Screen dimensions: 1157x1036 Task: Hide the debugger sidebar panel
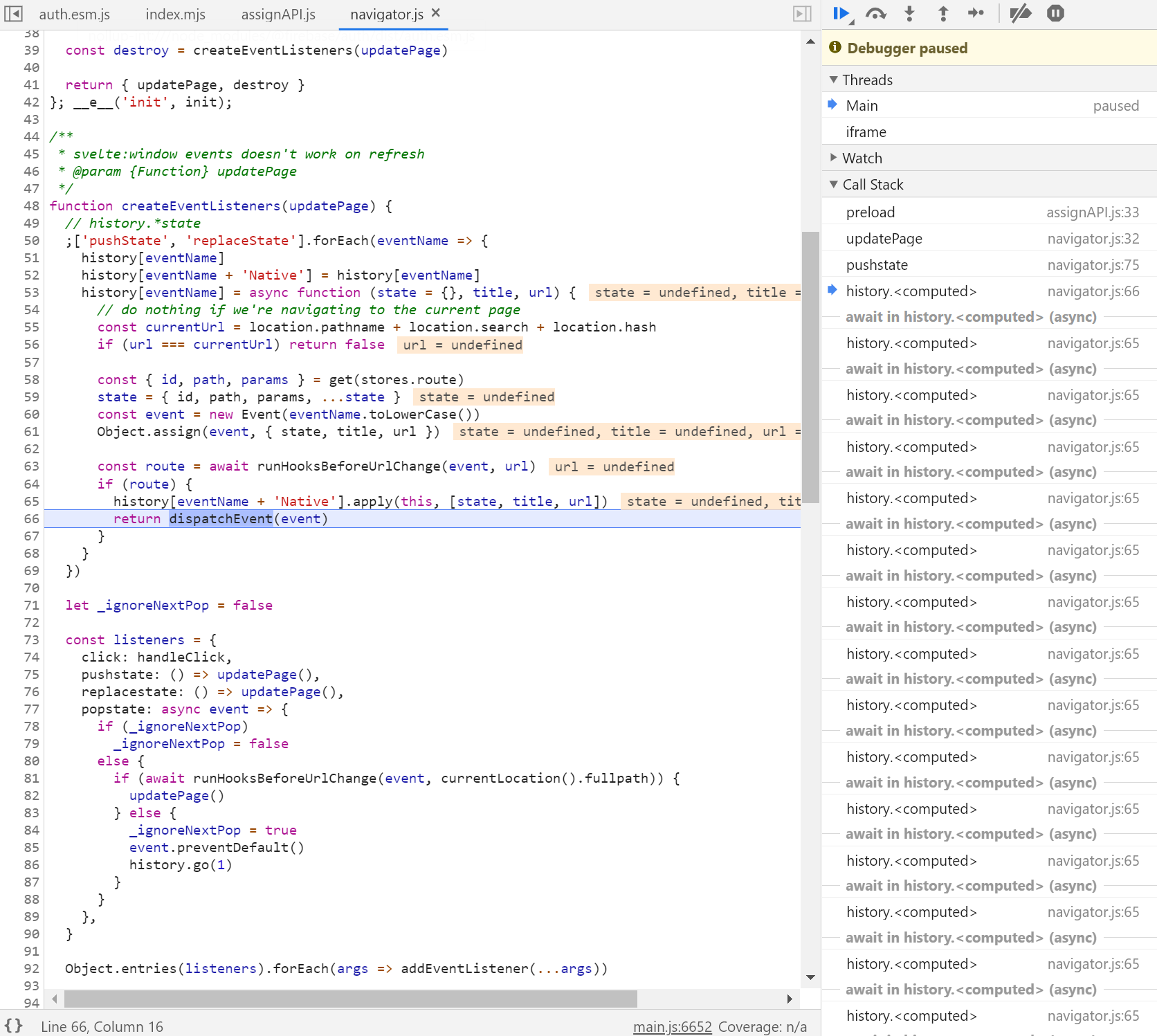pyautogui.click(x=801, y=14)
